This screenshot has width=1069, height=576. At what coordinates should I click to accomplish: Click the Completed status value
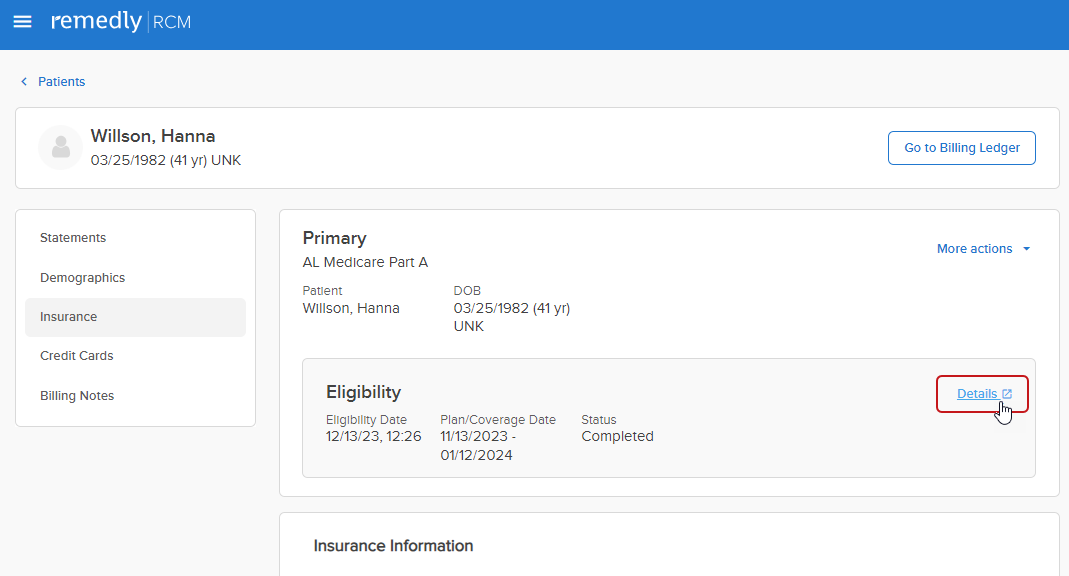[x=617, y=437]
